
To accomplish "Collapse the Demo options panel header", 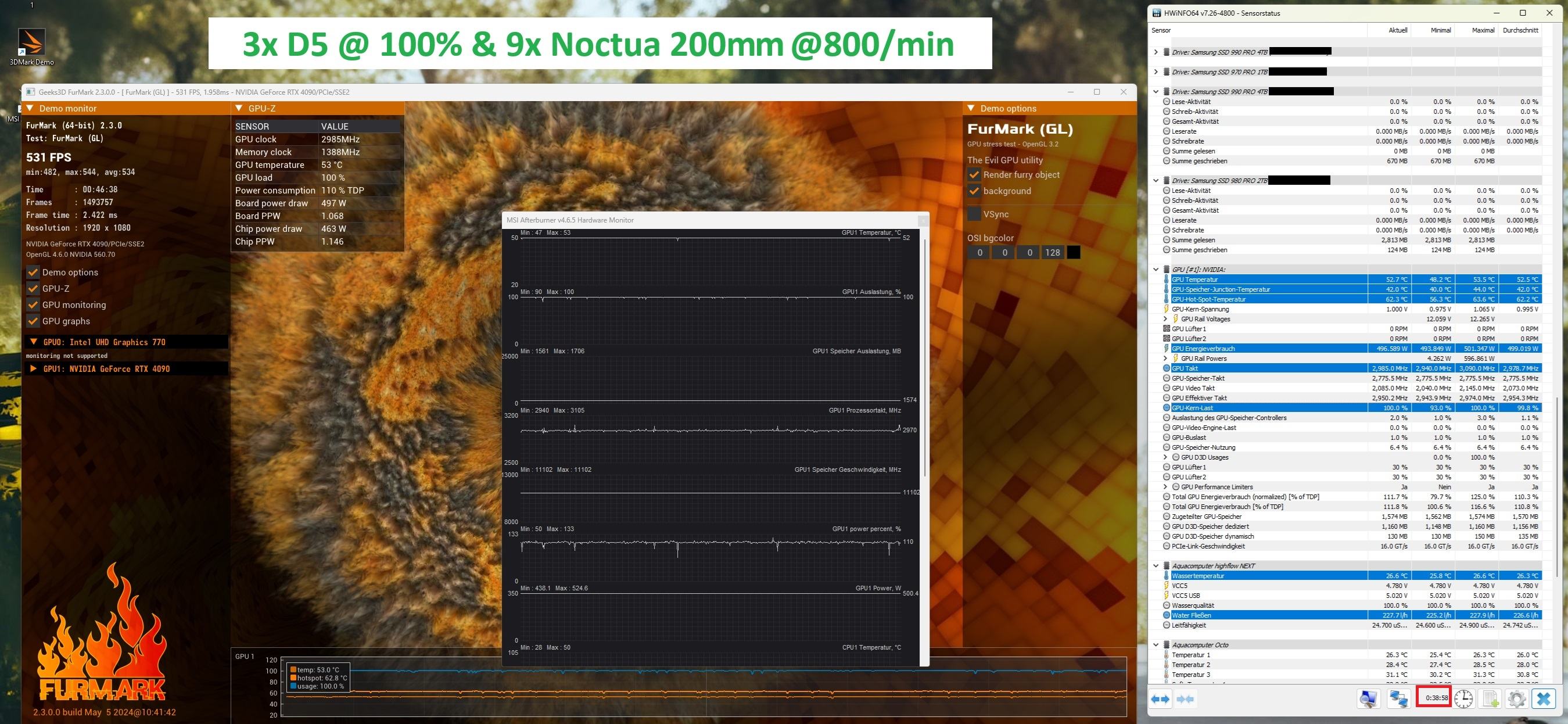I will coord(971,109).
